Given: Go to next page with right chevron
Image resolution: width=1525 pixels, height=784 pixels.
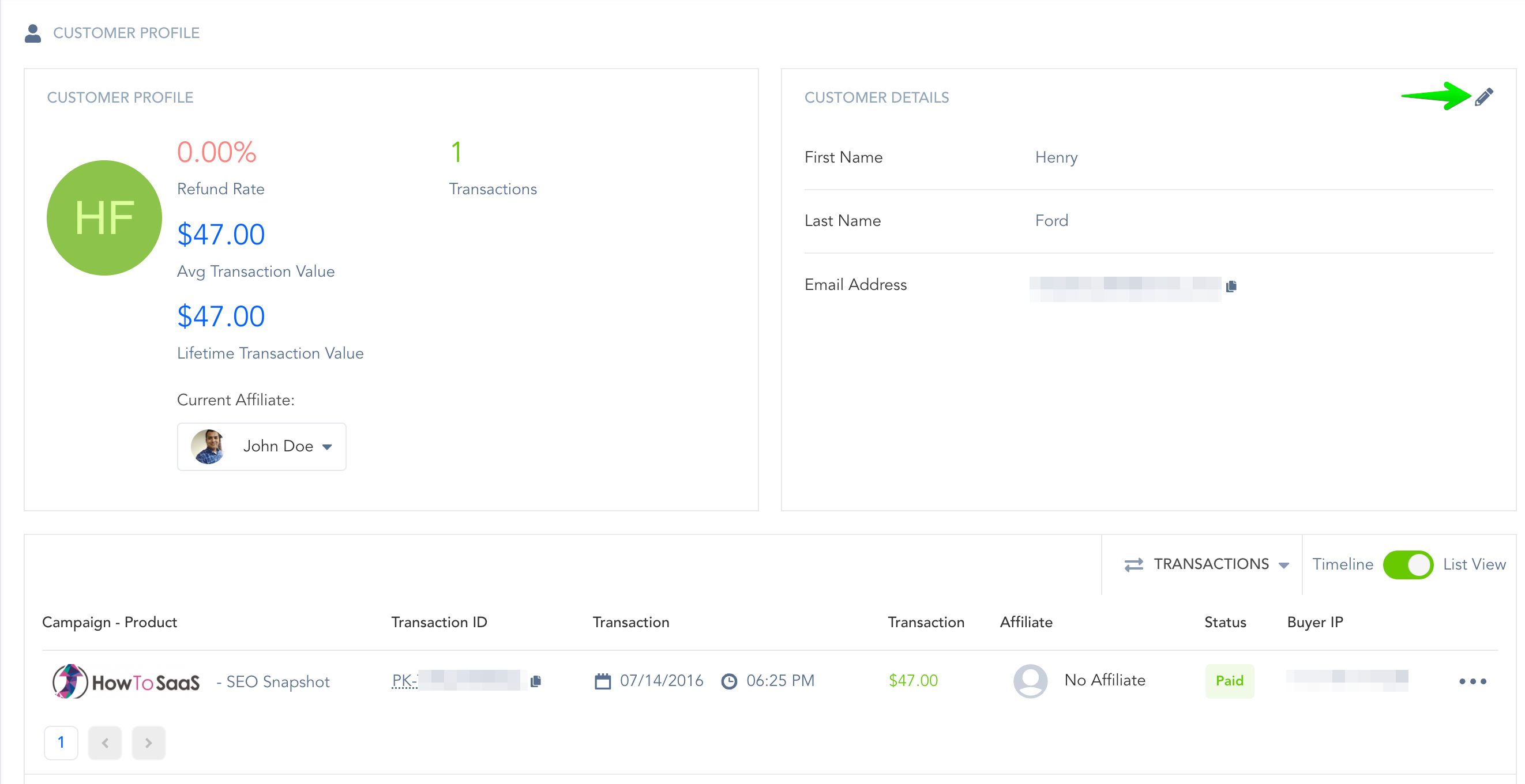Looking at the screenshot, I should point(149,742).
